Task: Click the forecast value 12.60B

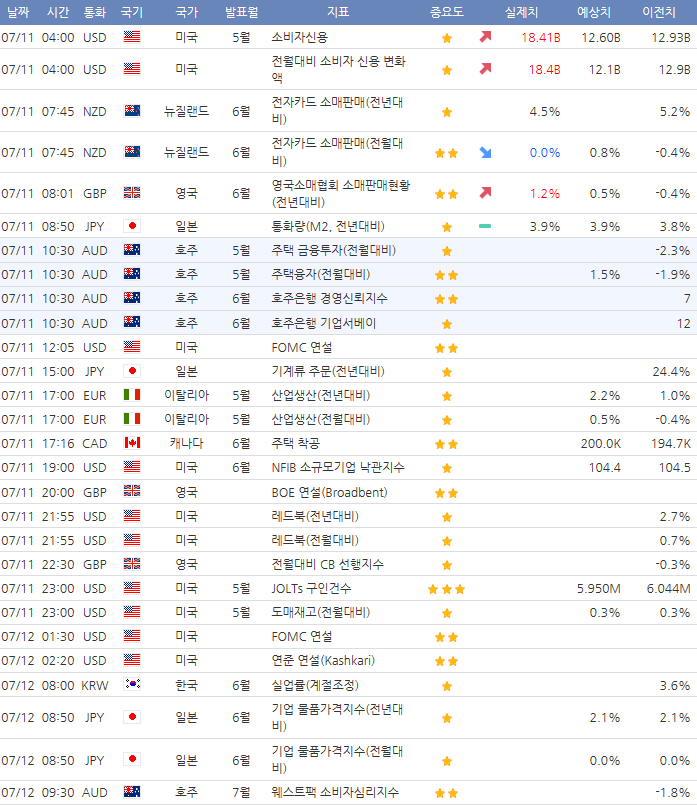Action: coord(601,38)
